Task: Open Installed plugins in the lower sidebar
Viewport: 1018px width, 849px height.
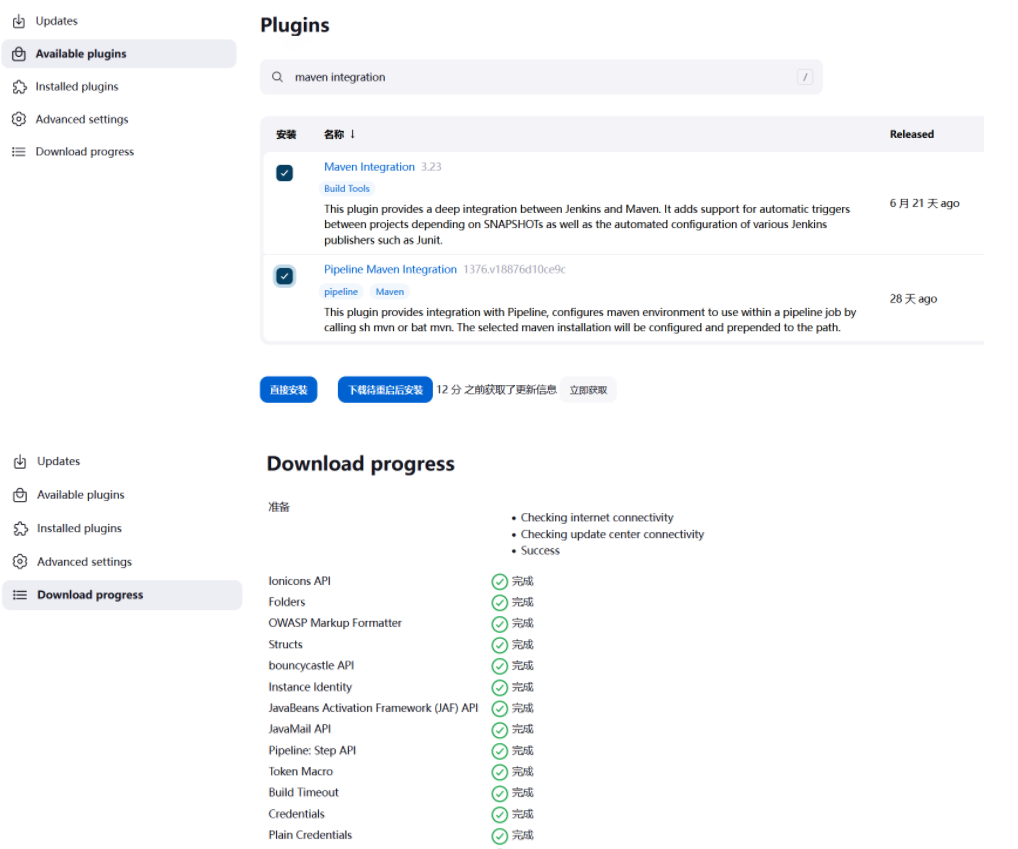Action: tap(79, 528)
